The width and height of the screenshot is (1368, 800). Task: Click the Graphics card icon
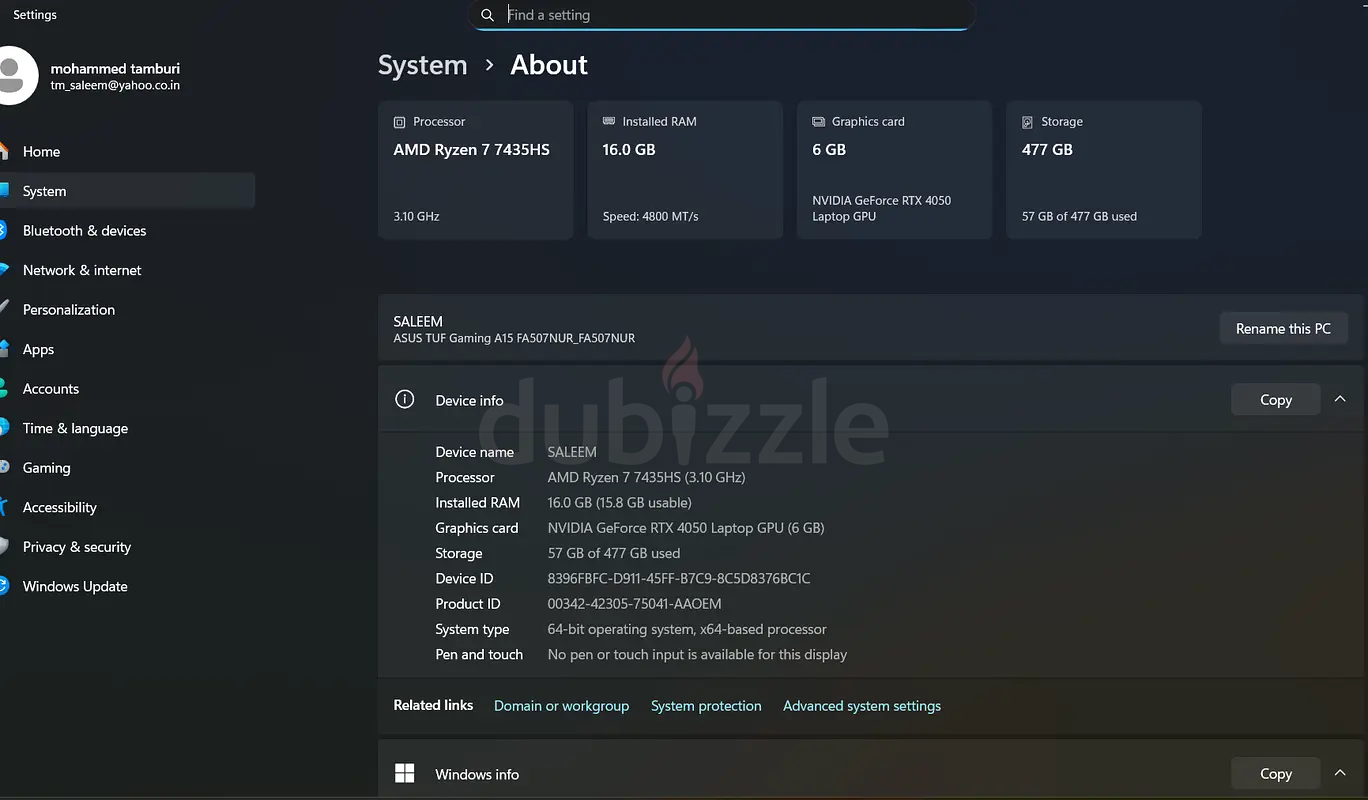click(x=818, y=122)
